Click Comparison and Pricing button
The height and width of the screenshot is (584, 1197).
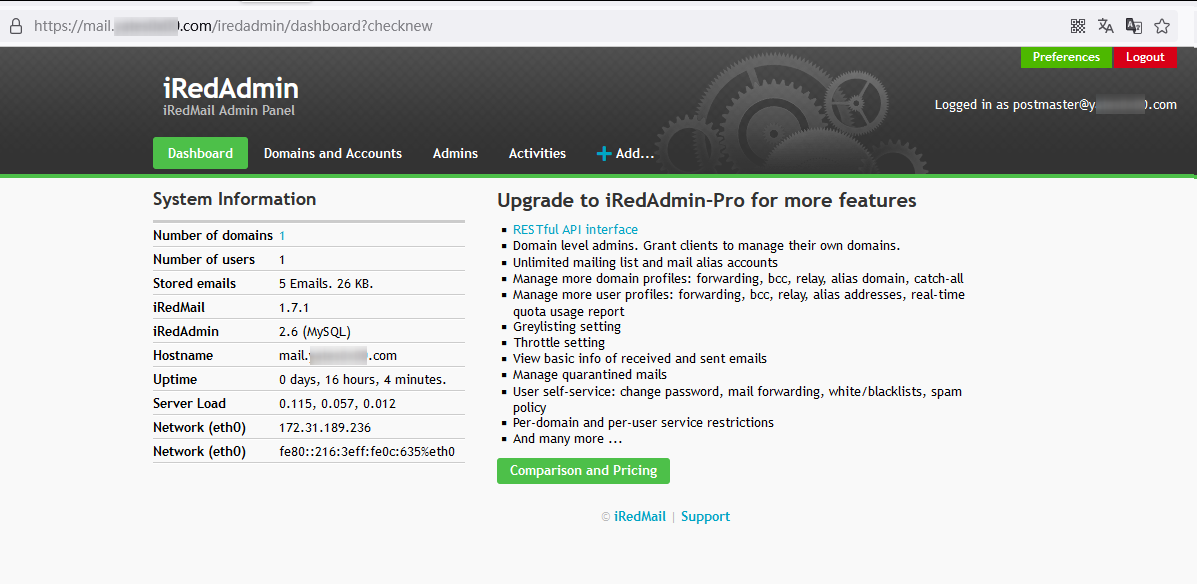click(x=583, y=470)
